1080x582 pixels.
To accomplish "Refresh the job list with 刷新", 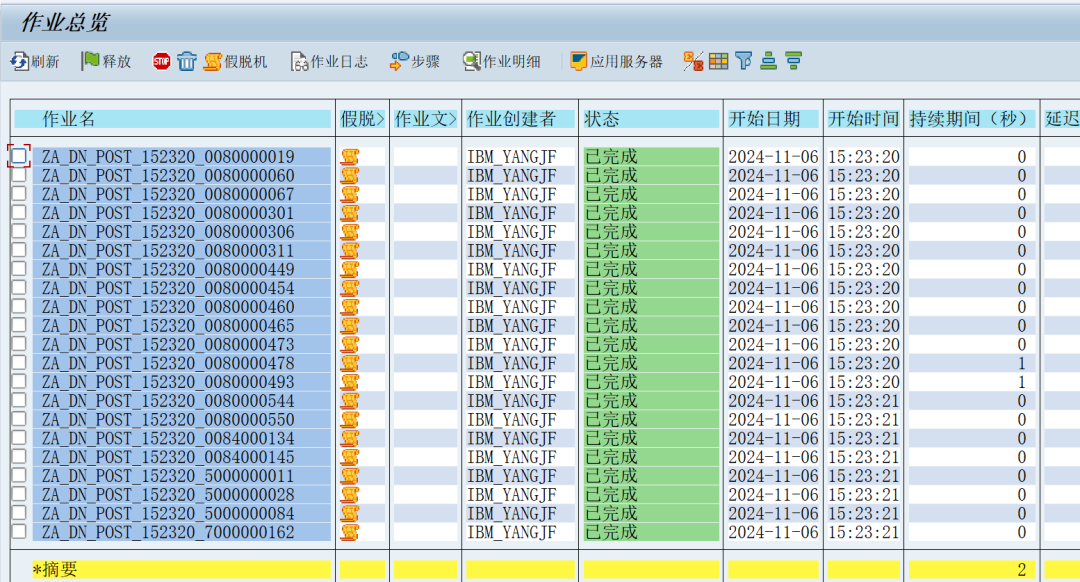I will click(x=35, y=61).
